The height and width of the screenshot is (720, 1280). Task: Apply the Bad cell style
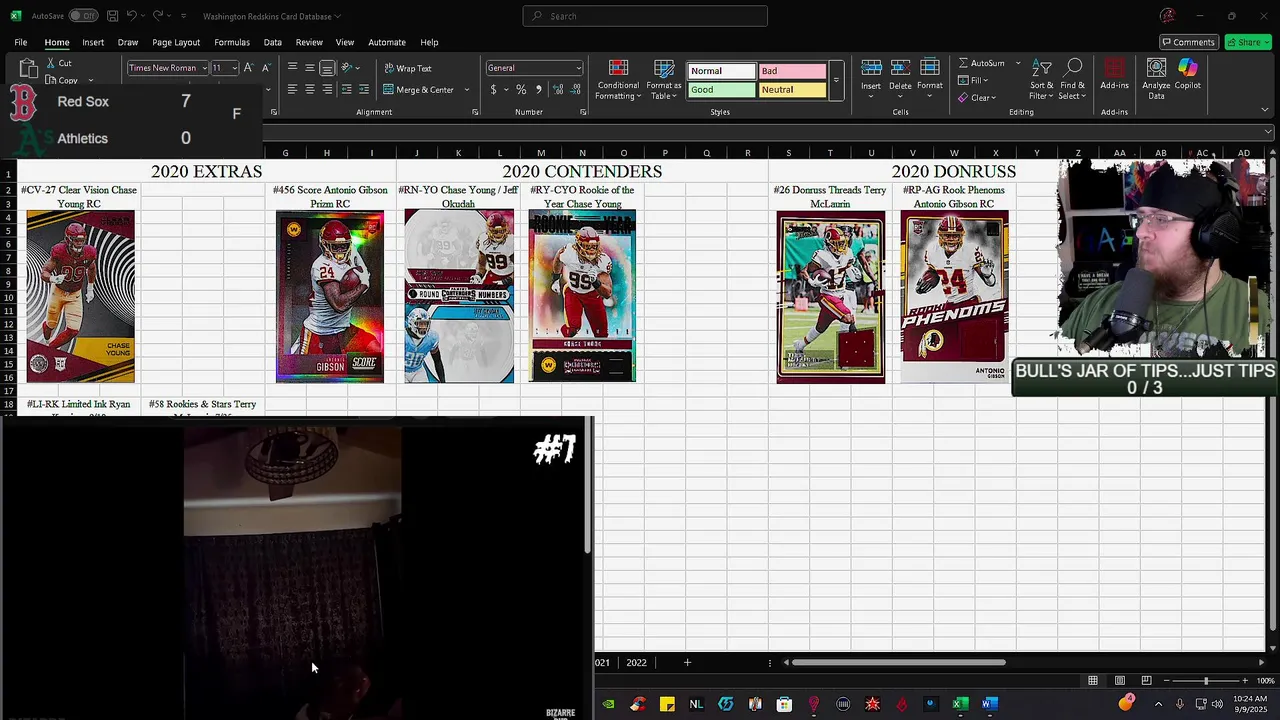[x=792, y=71]
